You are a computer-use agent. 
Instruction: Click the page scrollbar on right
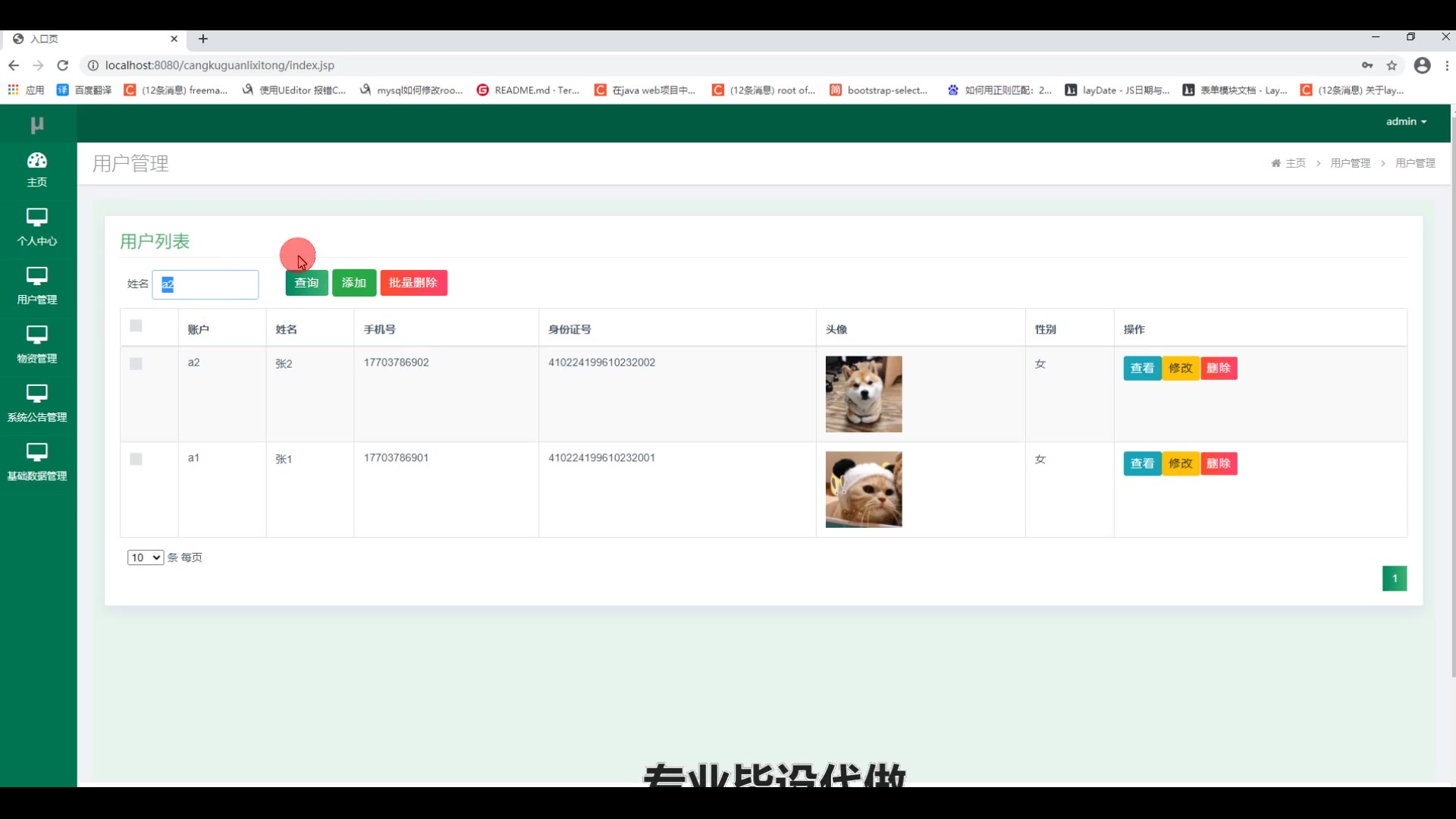click(x=1452, y=394)
